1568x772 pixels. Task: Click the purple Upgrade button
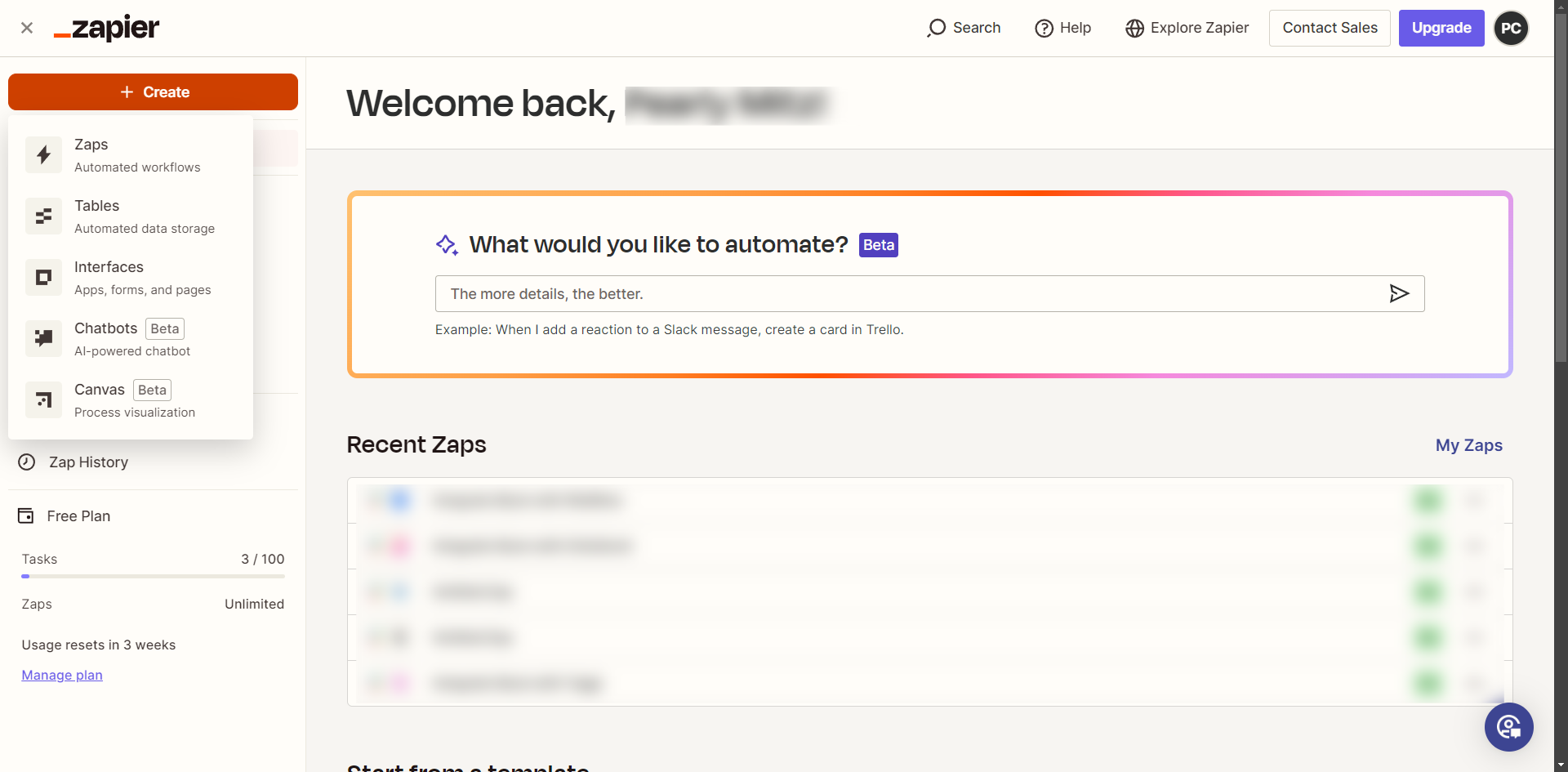pos(1441,28)
